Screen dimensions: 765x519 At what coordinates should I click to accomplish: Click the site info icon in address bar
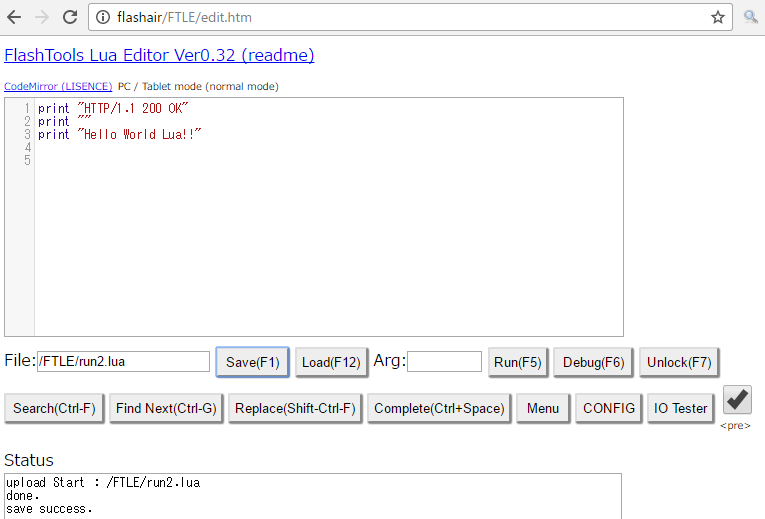(x=104, y=17)
